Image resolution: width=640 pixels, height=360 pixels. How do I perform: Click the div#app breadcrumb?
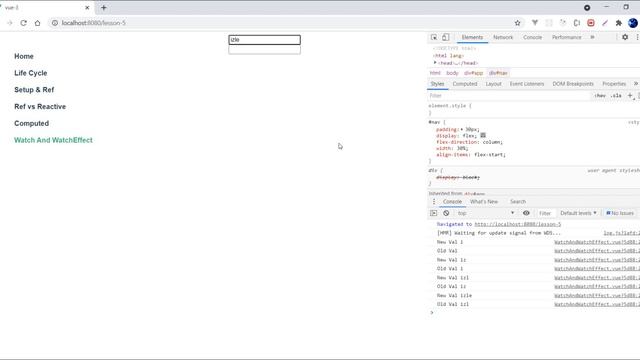[473, 73]
